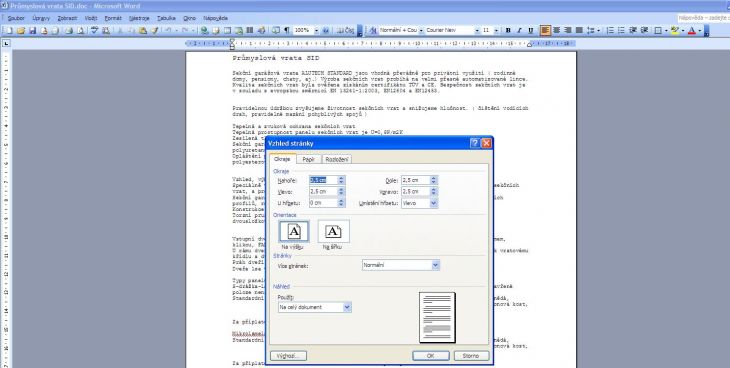Click the Increase Indent icon
This screenshot has height=368, width=730.
[644, 31]
